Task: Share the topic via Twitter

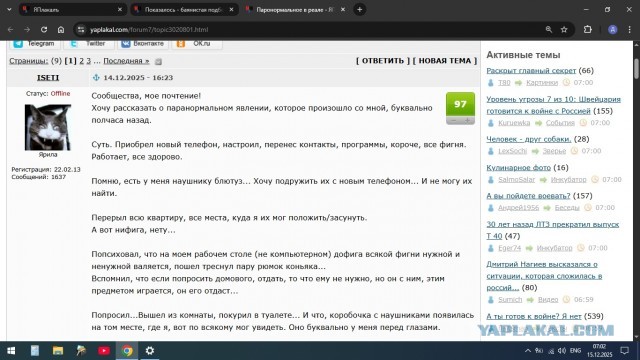Action: pyautogui.click(x=89, y=43)
